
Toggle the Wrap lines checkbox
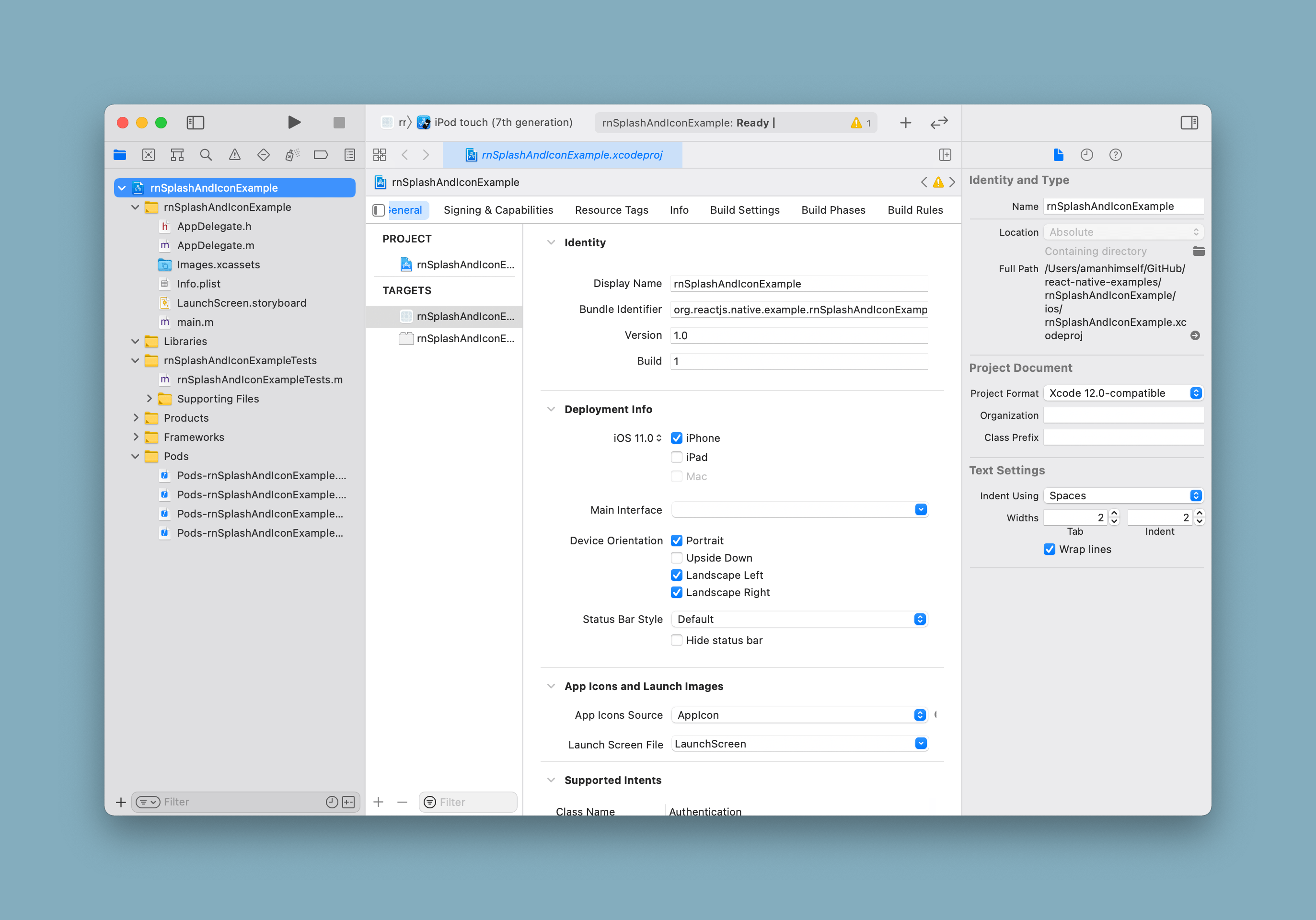[x=1050, y=549]
